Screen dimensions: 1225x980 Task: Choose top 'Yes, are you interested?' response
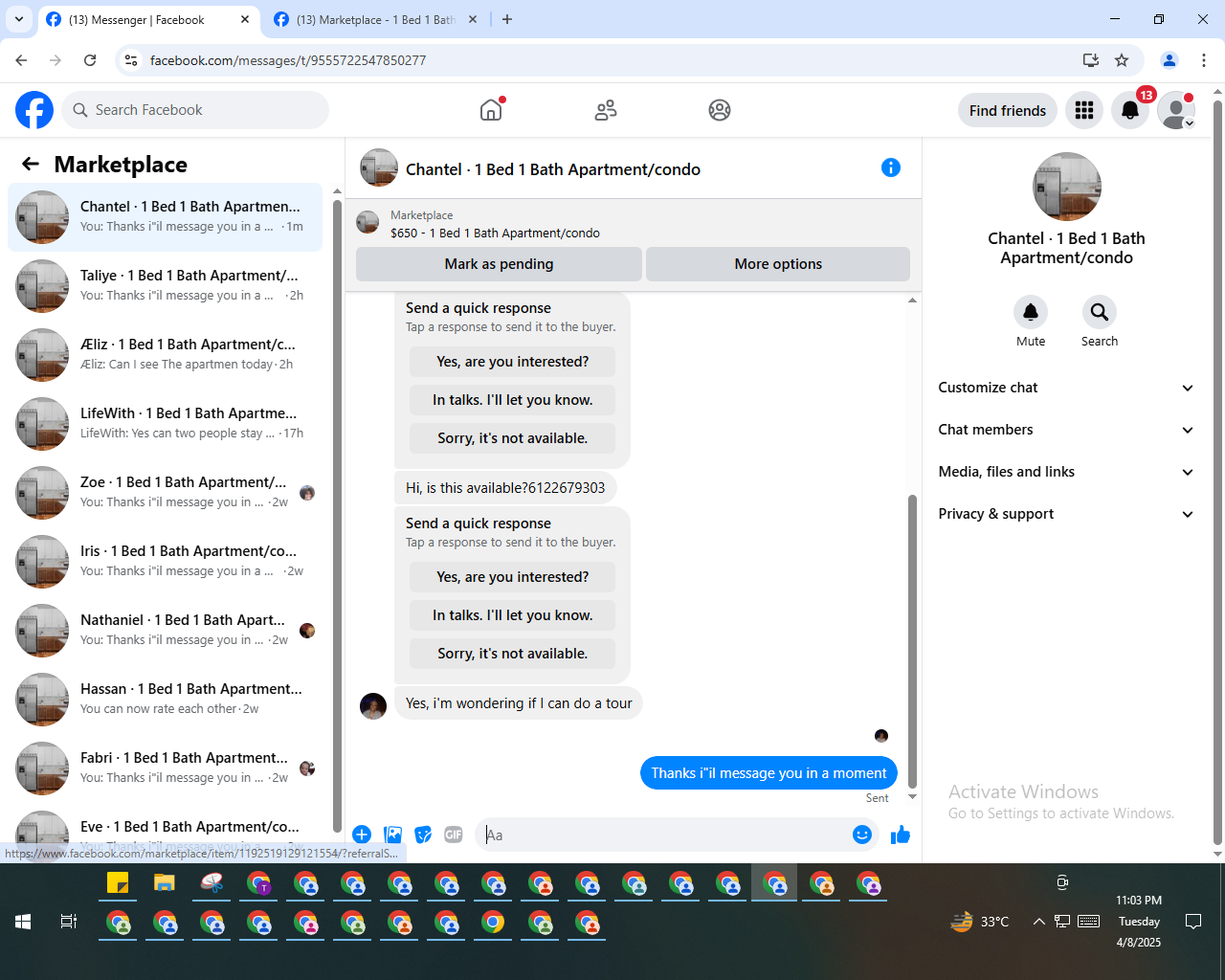[513, 362]
